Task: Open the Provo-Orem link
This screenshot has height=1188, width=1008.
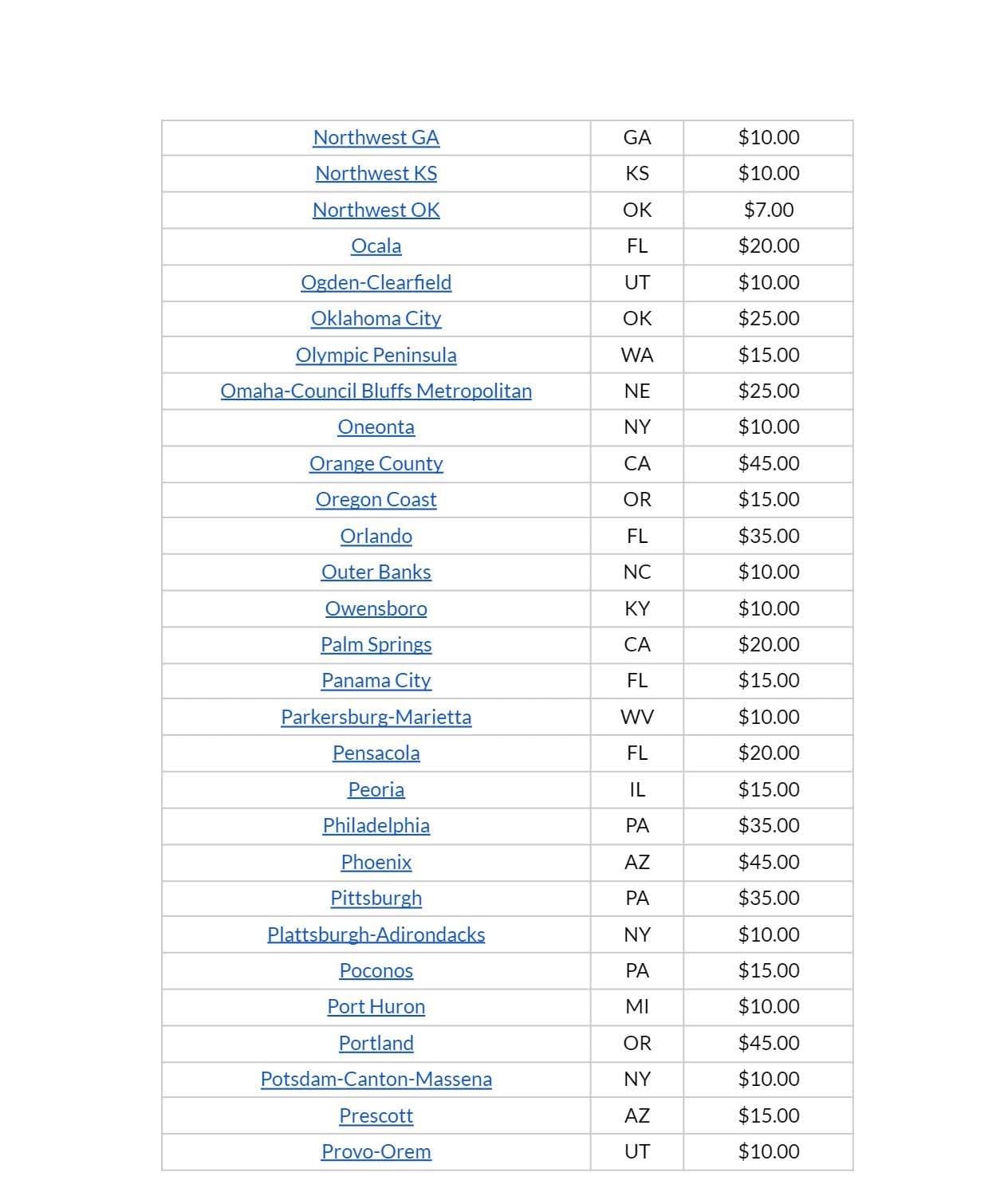Action: coord(376,1151)
